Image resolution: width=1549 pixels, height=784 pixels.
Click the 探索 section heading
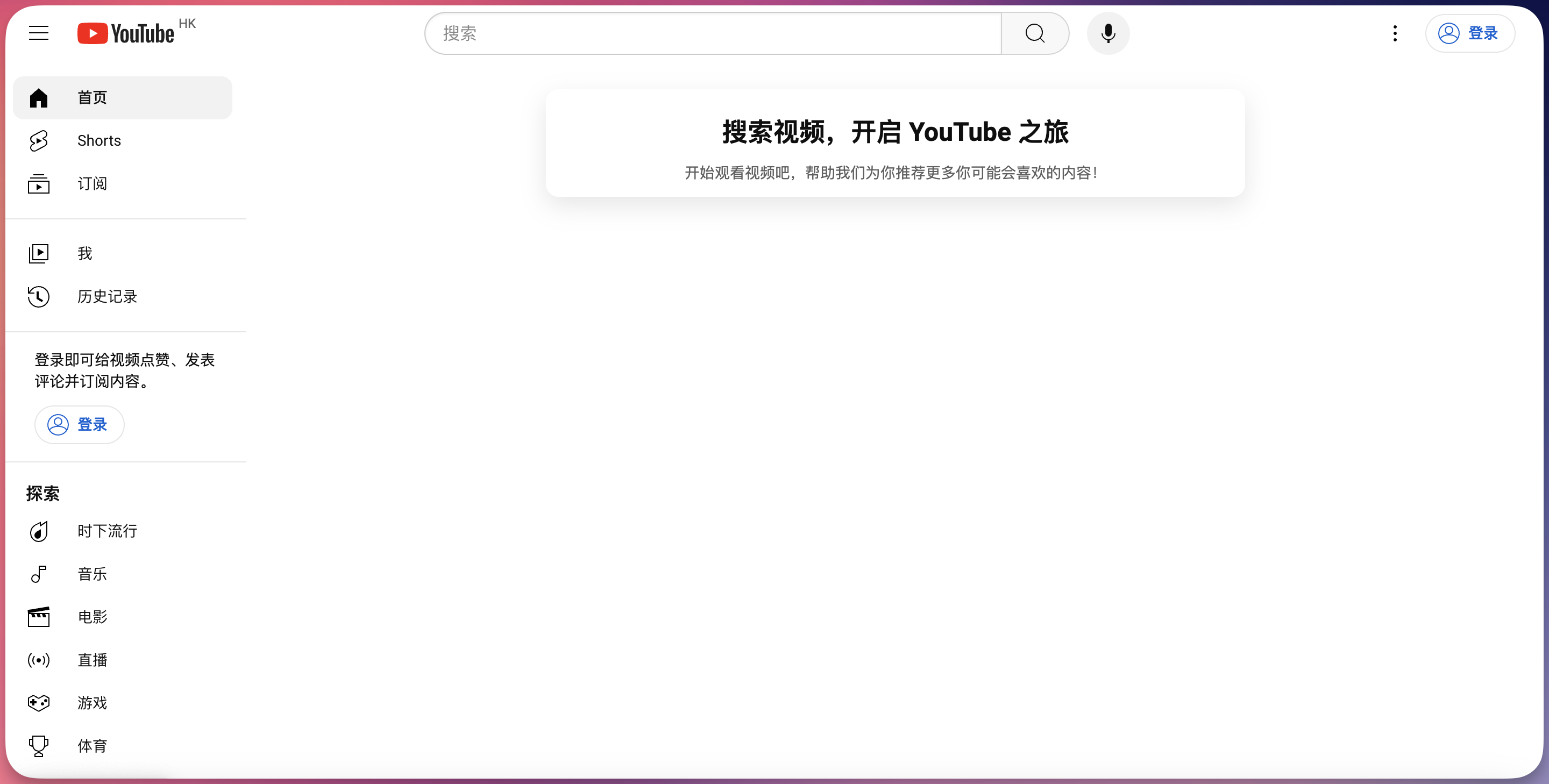[42, 494]
